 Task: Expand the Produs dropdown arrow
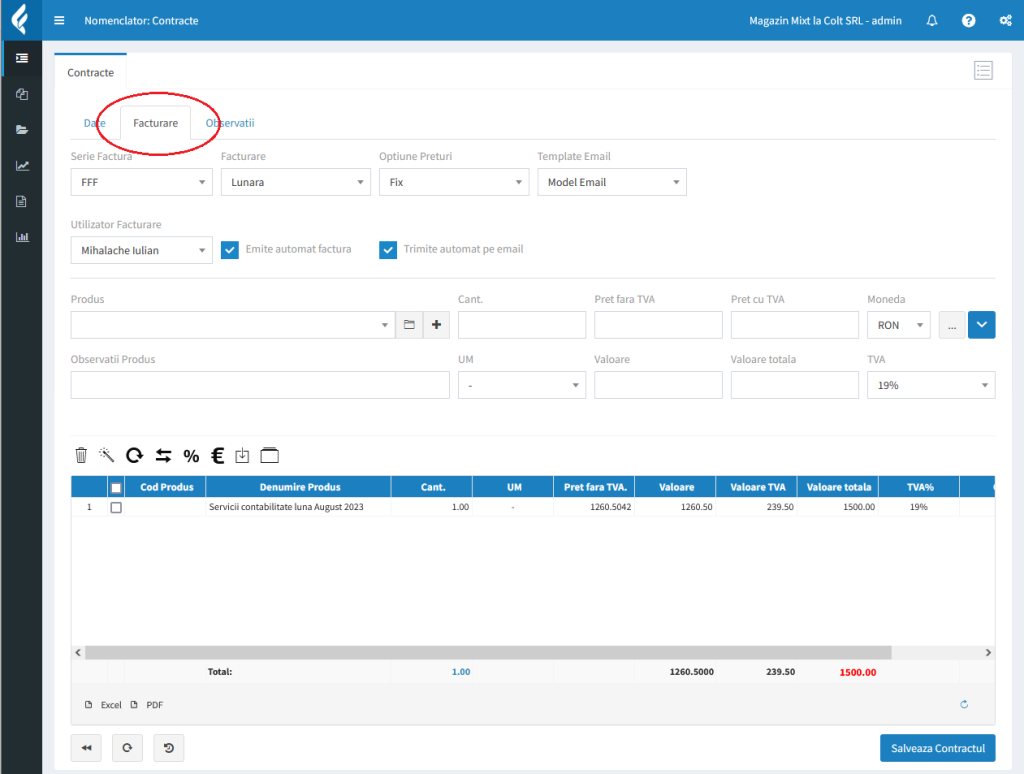tap(385, 325)
